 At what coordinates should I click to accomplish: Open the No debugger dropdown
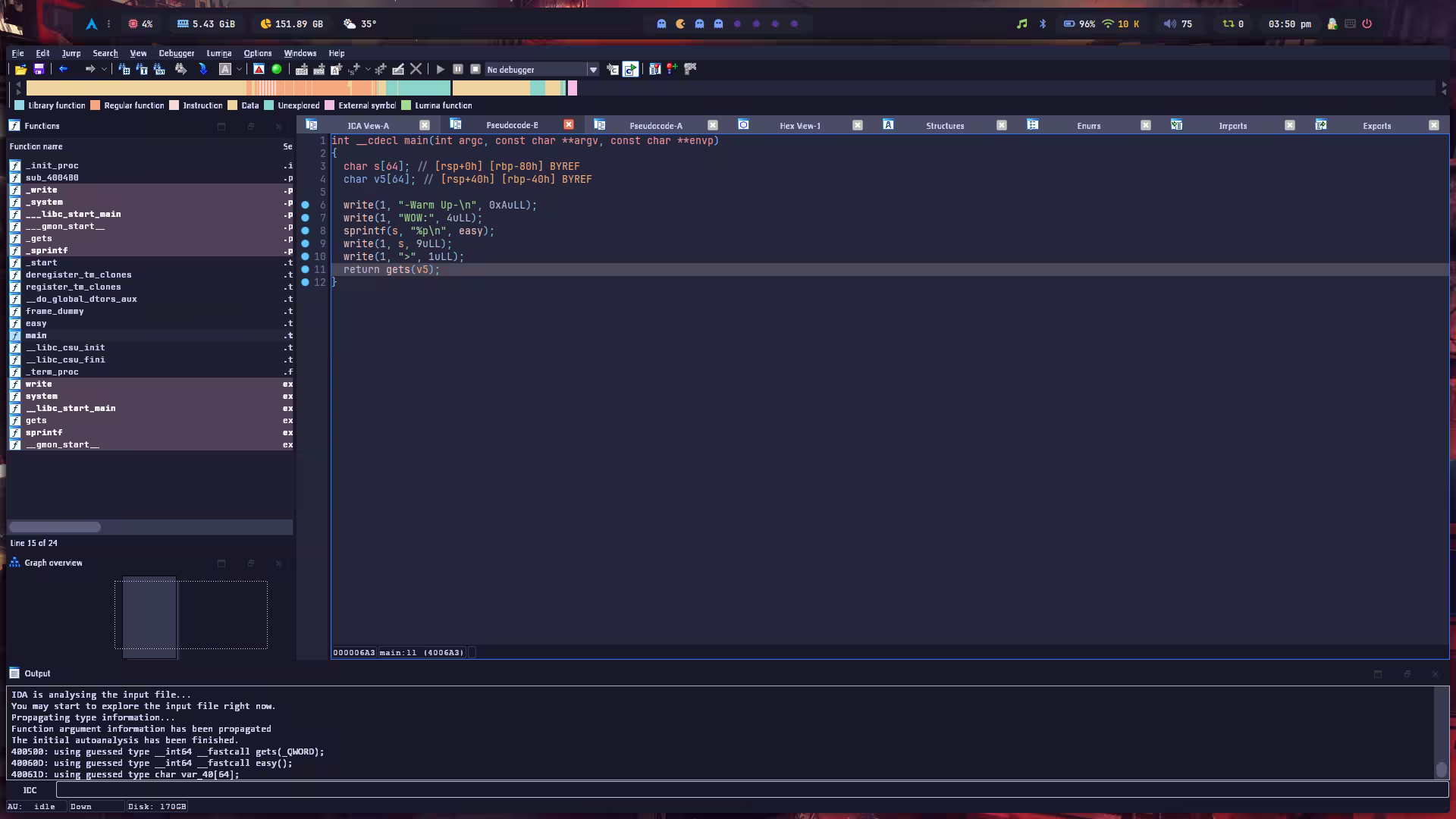point(593,70)
